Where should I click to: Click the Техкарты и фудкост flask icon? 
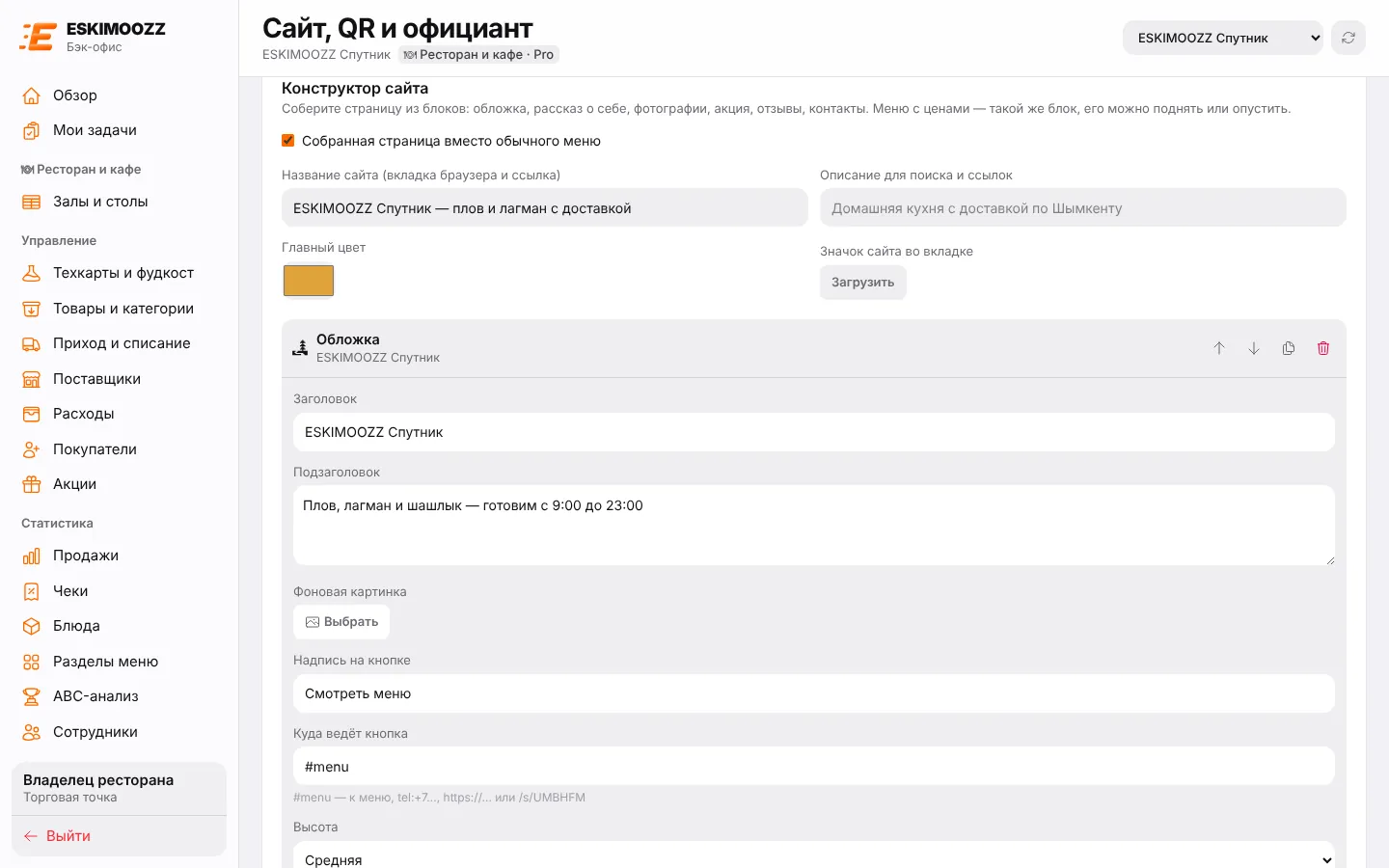pos(32,273)
